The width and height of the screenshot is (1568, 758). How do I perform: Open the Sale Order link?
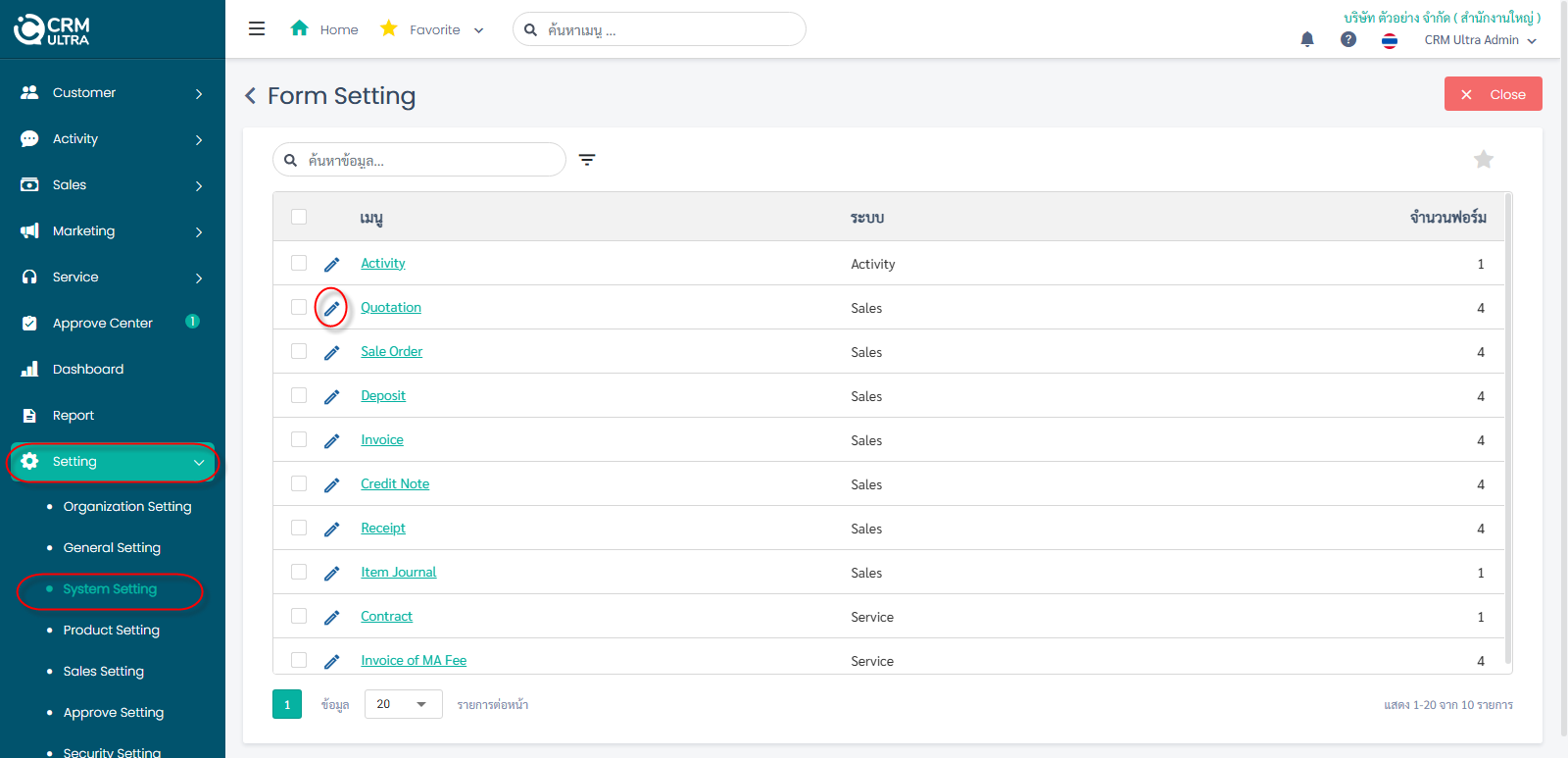(x=391, y=351)
